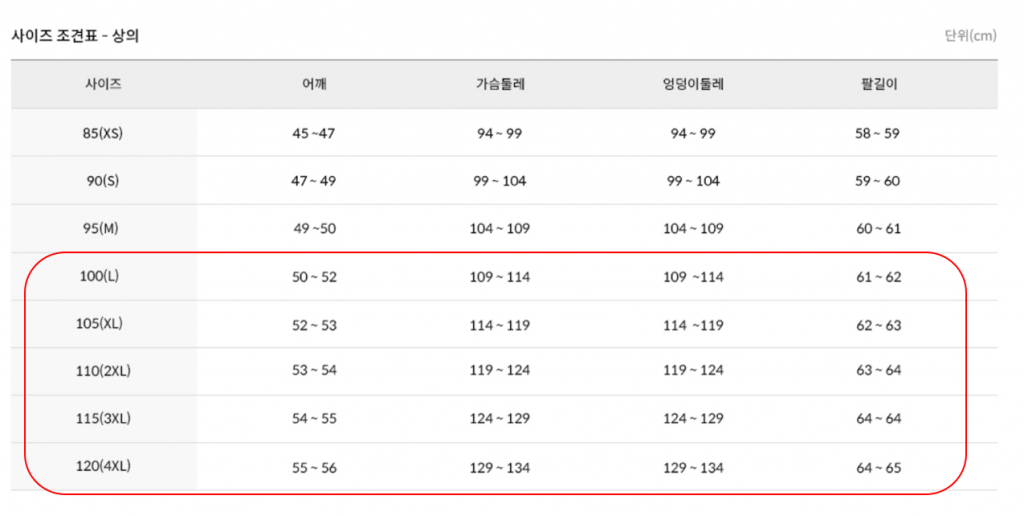Click the 엉덩이둘레 cell in the 110(2XL) row
1024x516 pixels.
[694, 371]
